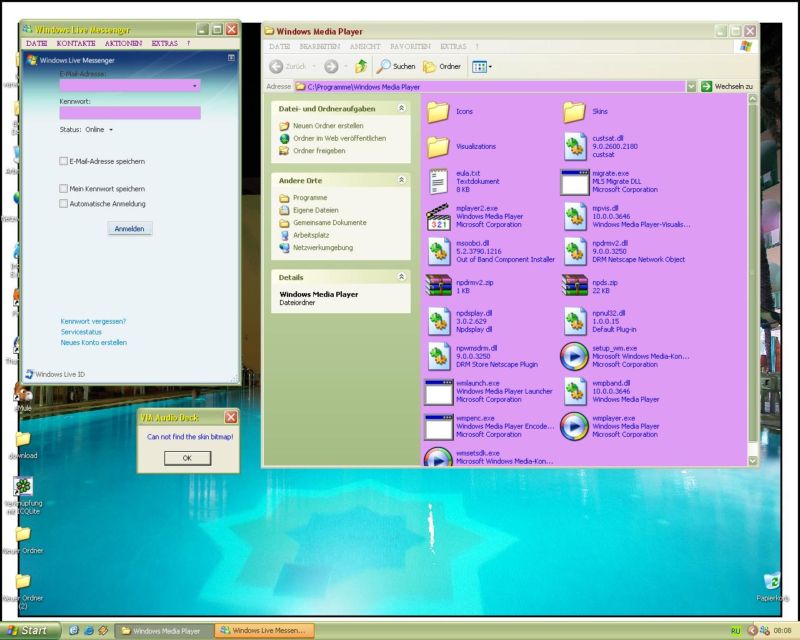This screenshot has height=640, width=800.
Task: Open Messenger DATEI menu
Action: point(37,43)
